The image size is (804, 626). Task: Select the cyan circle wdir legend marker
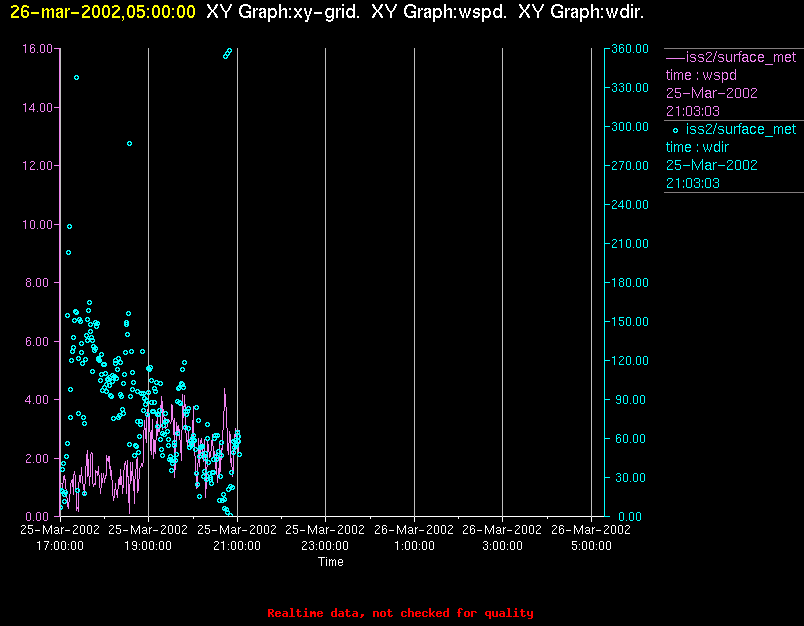tap(675, 130)
